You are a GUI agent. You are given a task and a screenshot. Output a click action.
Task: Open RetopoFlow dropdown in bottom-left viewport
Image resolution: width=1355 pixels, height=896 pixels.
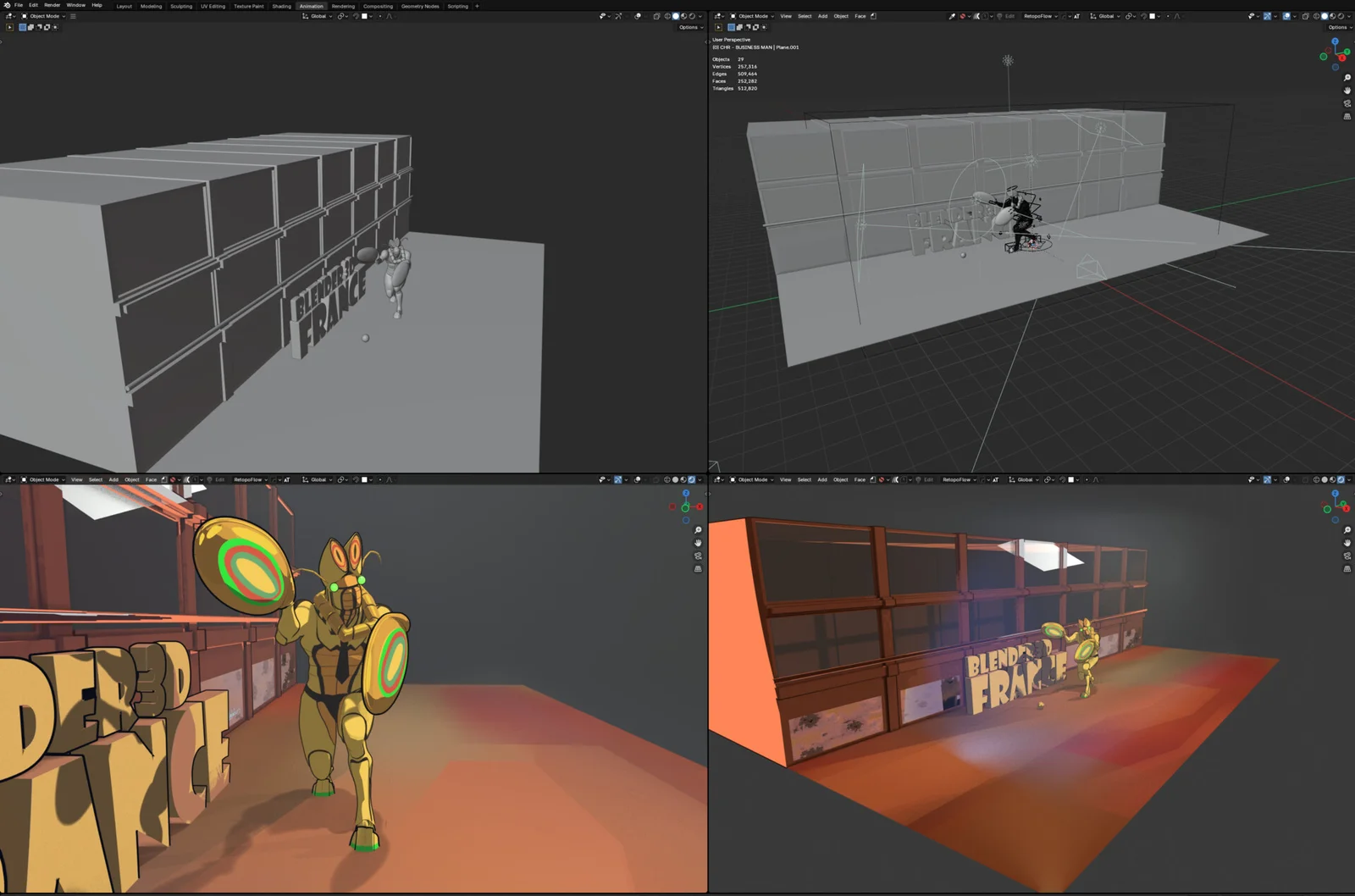(250, 479)
